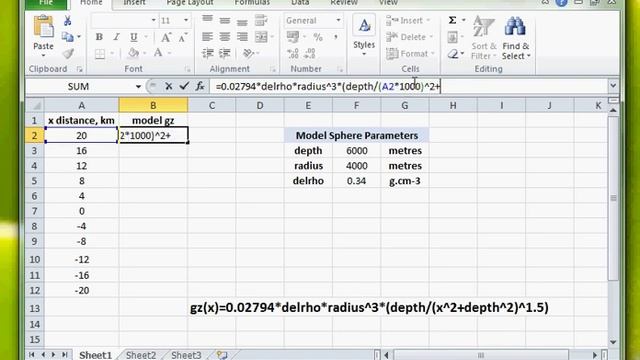
Task: Toggle Align Text Left
Action: (x=207, y=37)
